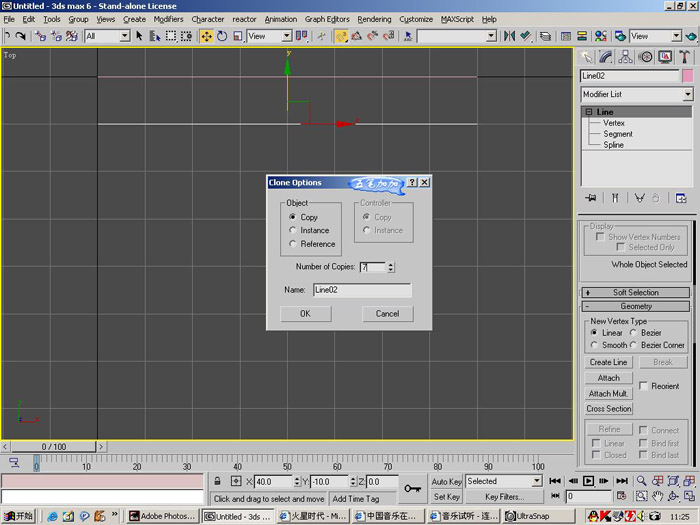The width and height of the screenshot is (700, 525).
Task: Click Configure Modifier Sets icon
Action: click(x=681, y=198)
